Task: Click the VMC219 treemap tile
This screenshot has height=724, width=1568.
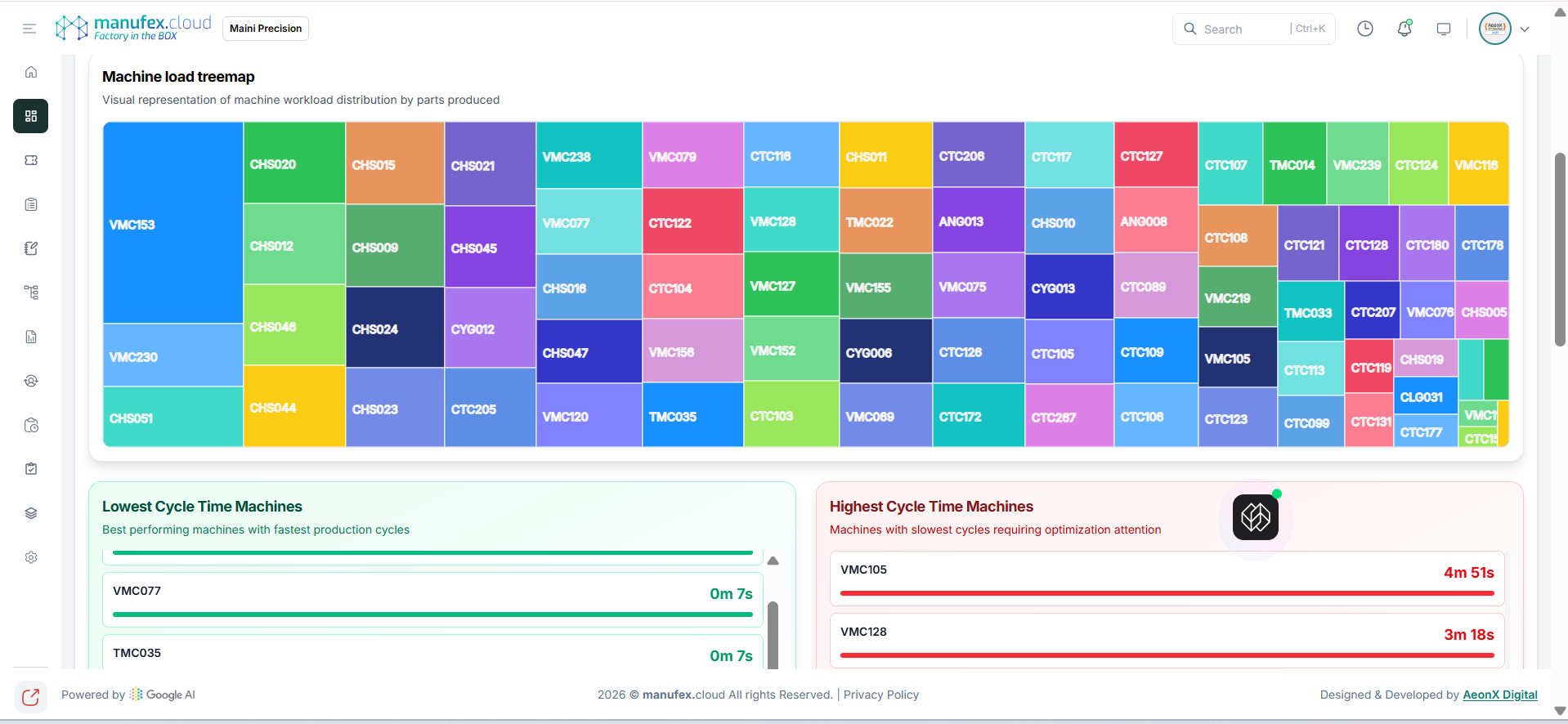Action: click(x=1238, y=297)
